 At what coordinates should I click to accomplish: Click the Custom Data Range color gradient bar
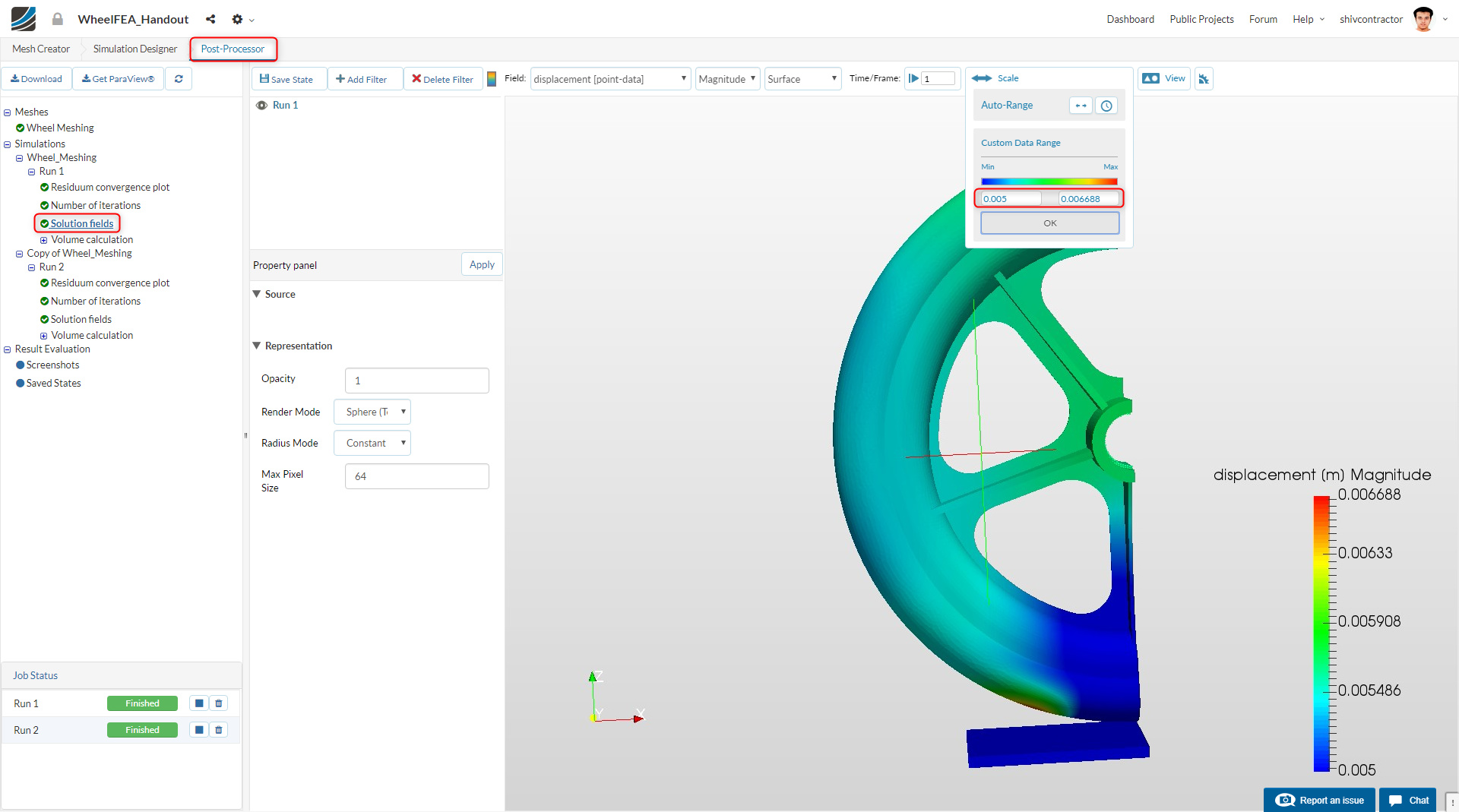[1049, 182]
